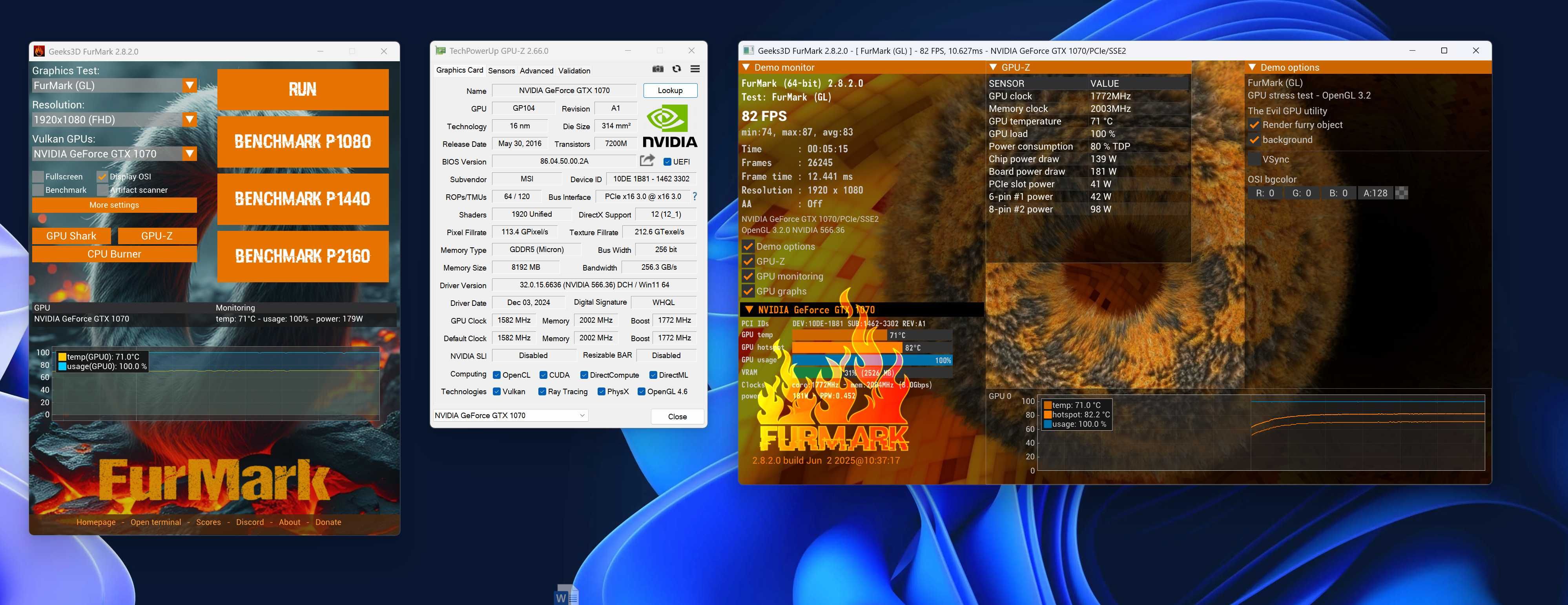The height and width of the screenshot is (605, 1568).
Task: Click the About link in the launcher footer
Action: click(289, 522)
